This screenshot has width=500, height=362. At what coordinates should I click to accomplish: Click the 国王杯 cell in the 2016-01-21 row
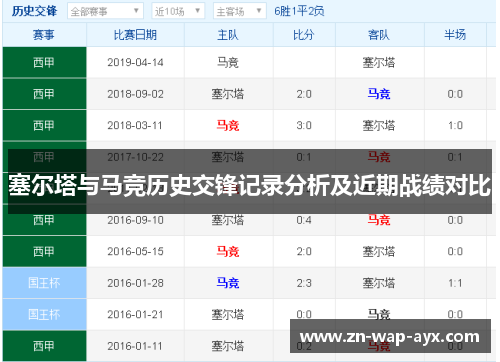pyautogui.click(x=44, y=314)
